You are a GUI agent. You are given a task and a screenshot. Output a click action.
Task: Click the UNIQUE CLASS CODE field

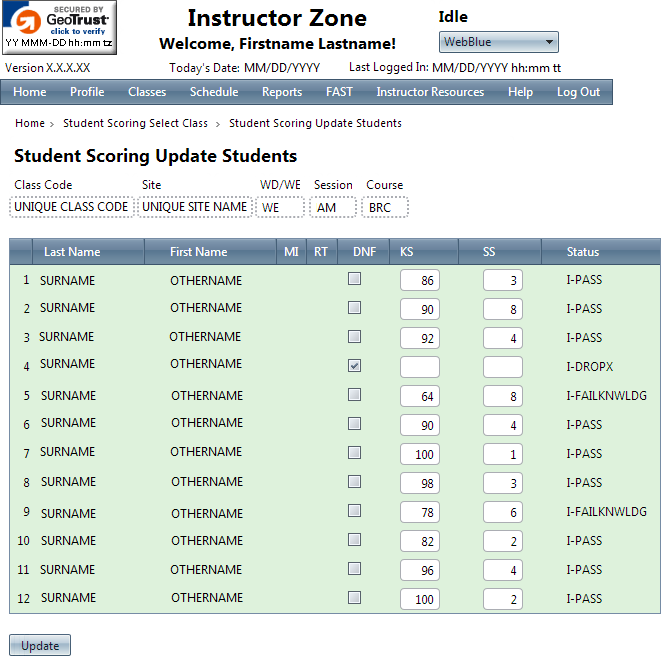tap(71, 207)
